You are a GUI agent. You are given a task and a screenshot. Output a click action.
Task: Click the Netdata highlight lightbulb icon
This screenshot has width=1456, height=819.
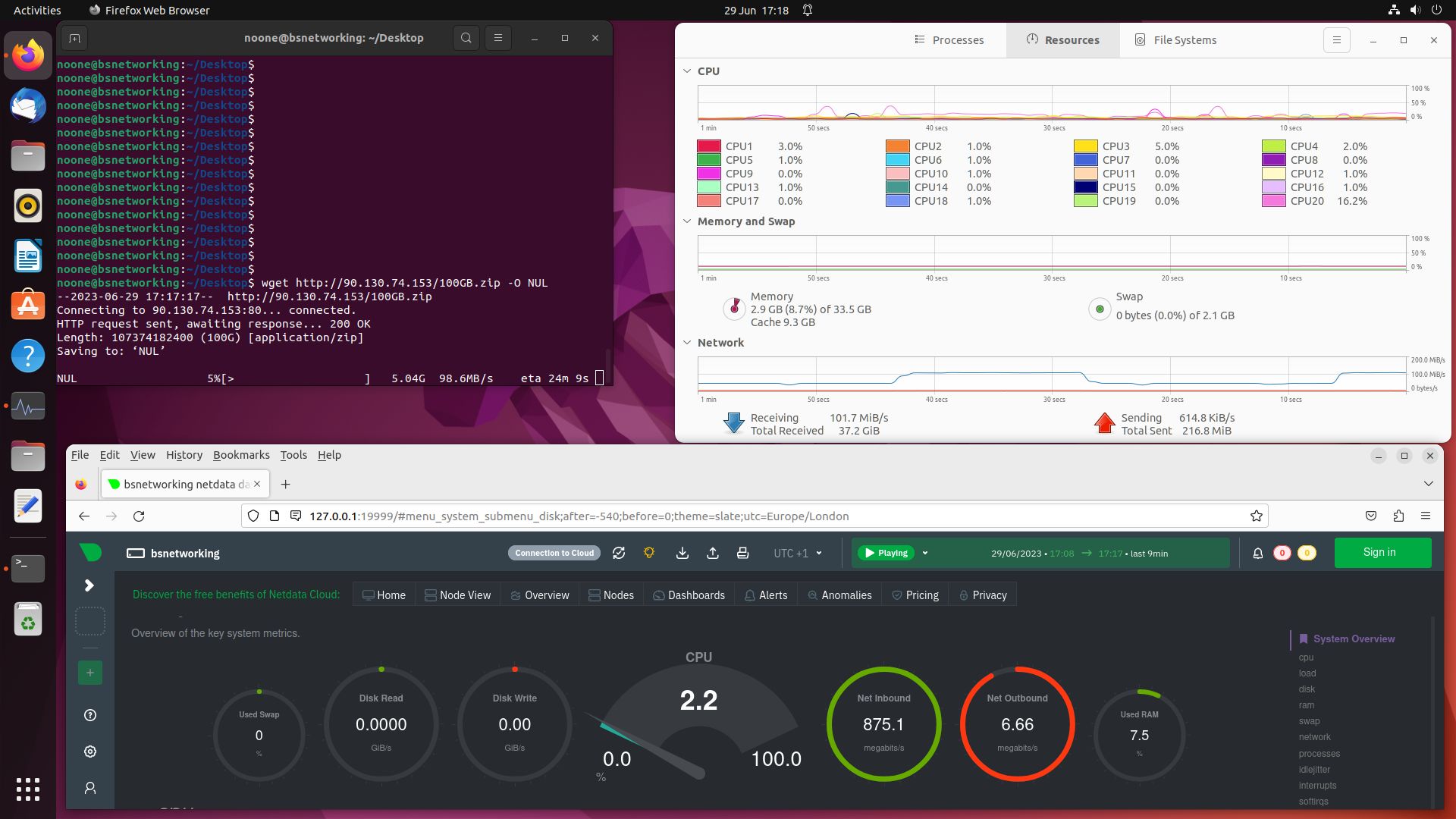point(649,554)
